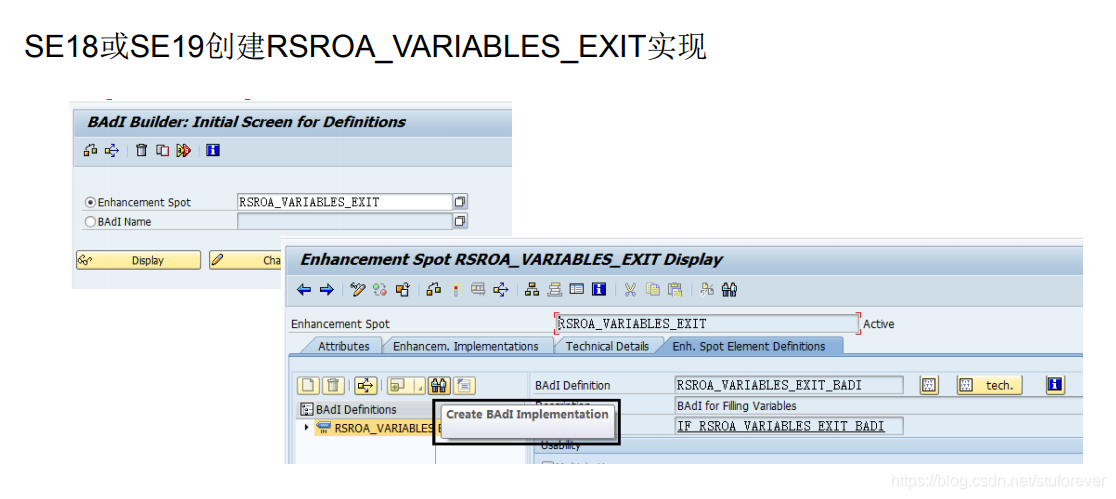
Task: Click the Enhancement Spot input in BAdI Builder
Action: point(344,202)
